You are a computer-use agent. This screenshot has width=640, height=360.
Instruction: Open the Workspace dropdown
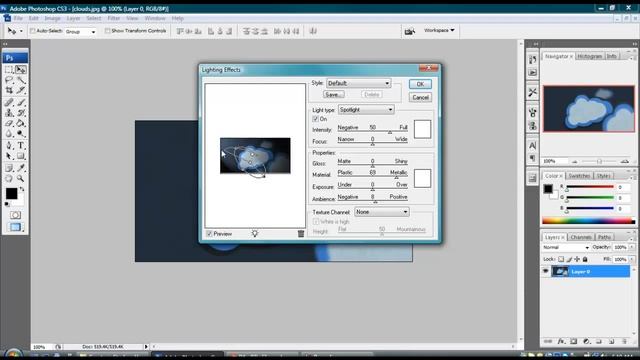pyautogui.click(x=439, y=30)
